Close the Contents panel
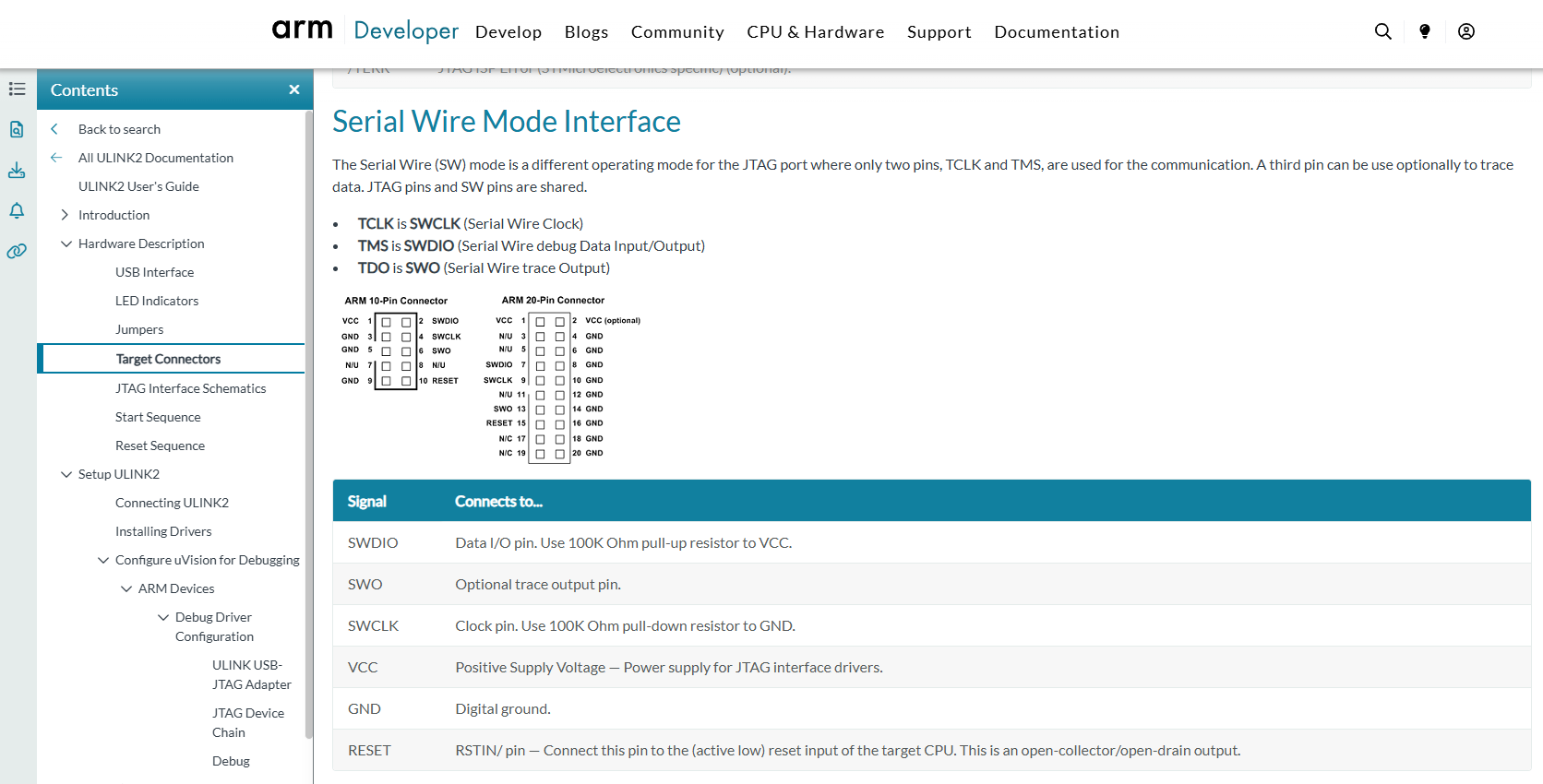The height and width of the screenshot is (784, 1543). point(293,89)
